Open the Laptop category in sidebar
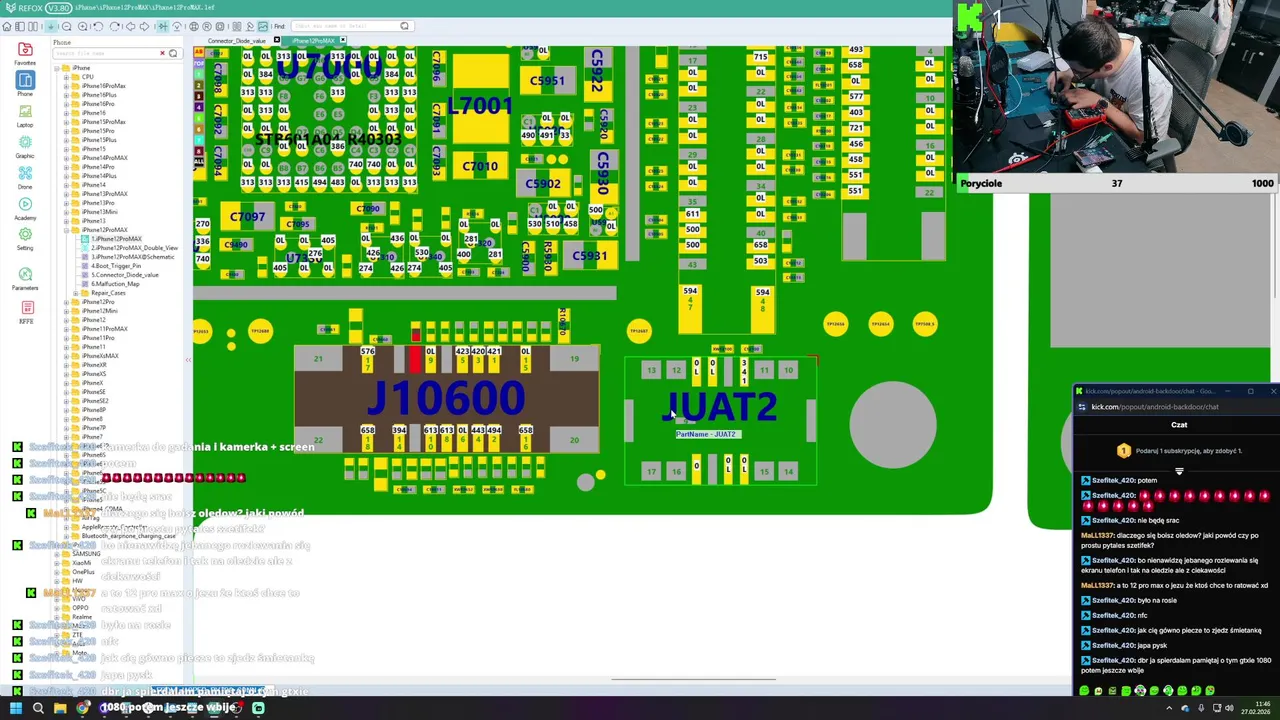This screenshot has width=1280, height=720. tap(25, 115)
